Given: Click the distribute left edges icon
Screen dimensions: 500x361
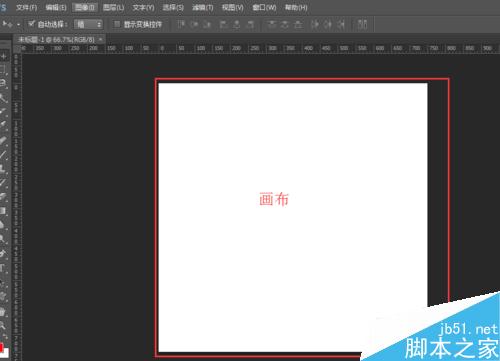Looking at the screenshot, I should pos(315,24).
